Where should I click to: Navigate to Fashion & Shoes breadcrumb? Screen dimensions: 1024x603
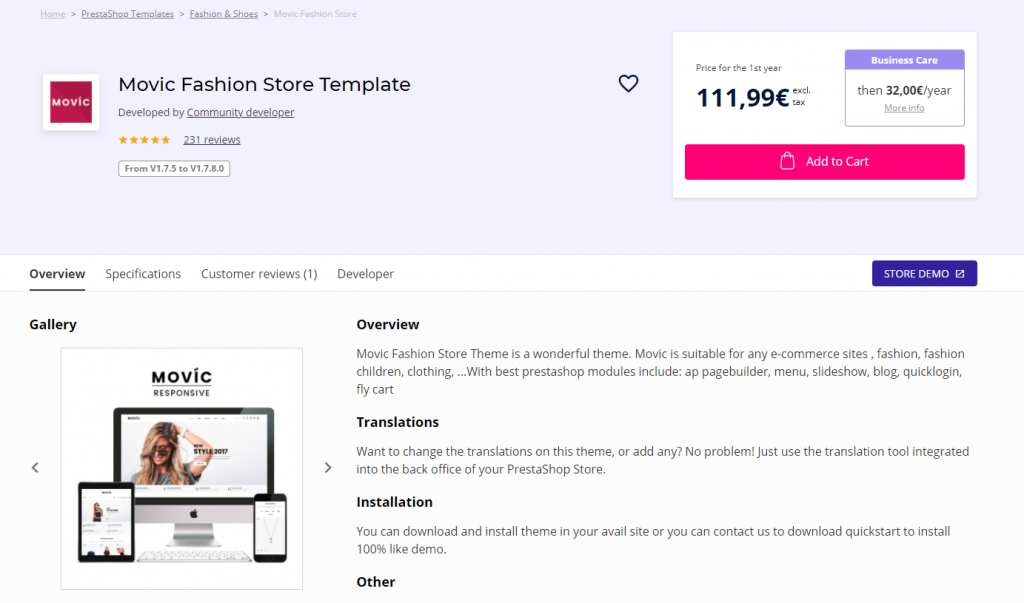point(224,14)
